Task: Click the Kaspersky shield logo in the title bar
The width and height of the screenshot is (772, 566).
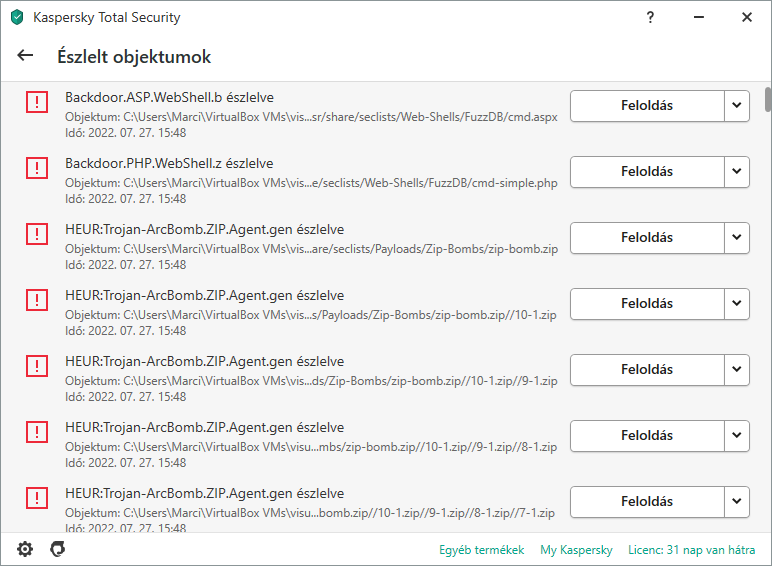Action: click(17, 17)
